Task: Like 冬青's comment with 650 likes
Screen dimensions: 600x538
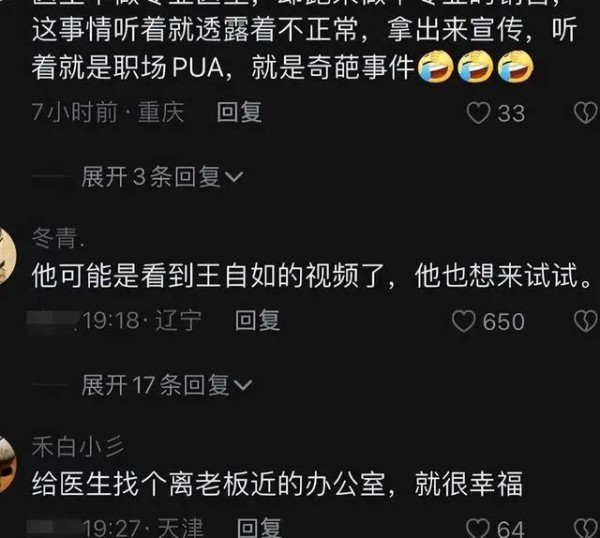Action: pyautogui.click(x=463, y=321)
